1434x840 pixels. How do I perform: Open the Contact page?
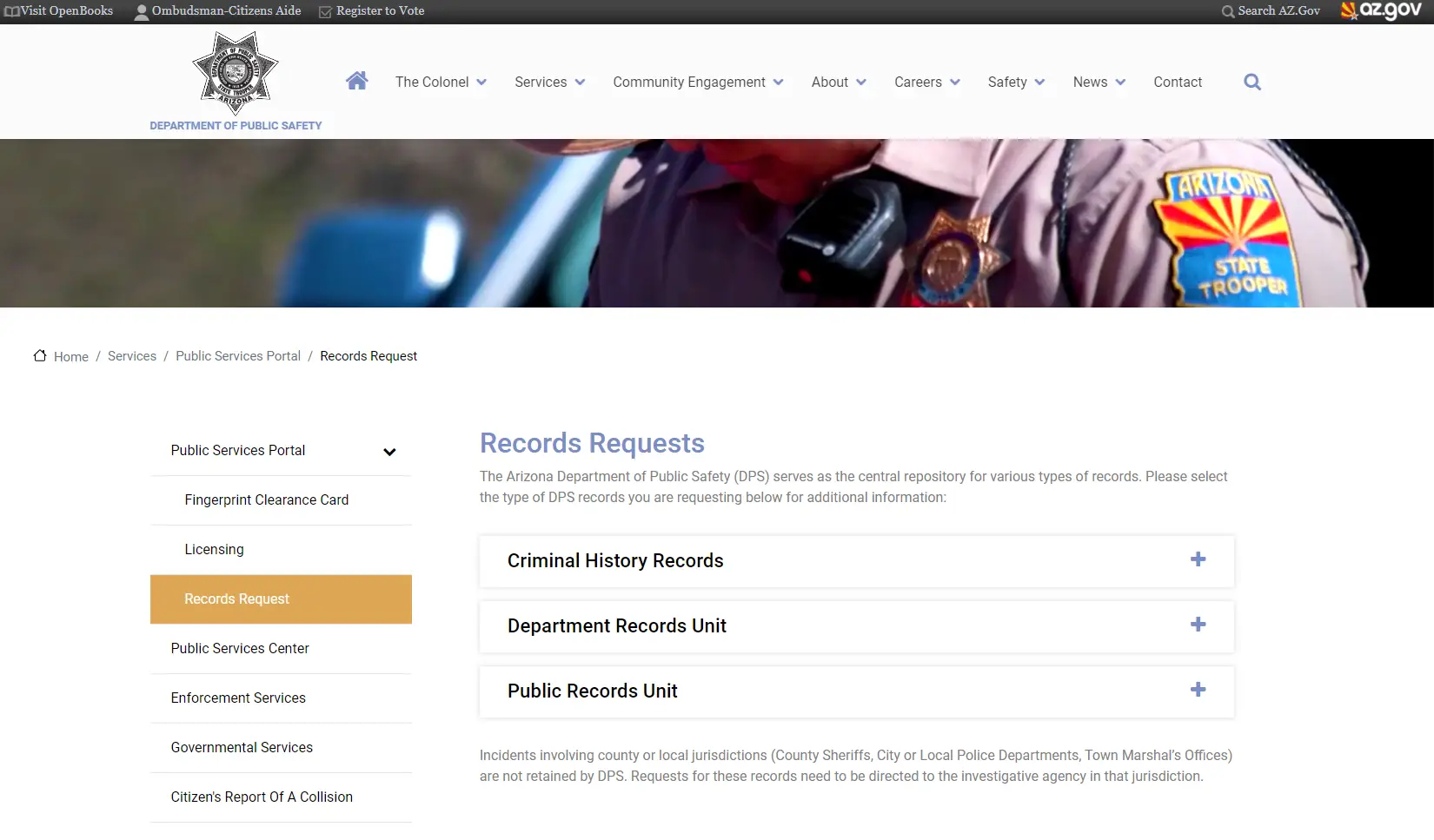tap(1178, 82)
